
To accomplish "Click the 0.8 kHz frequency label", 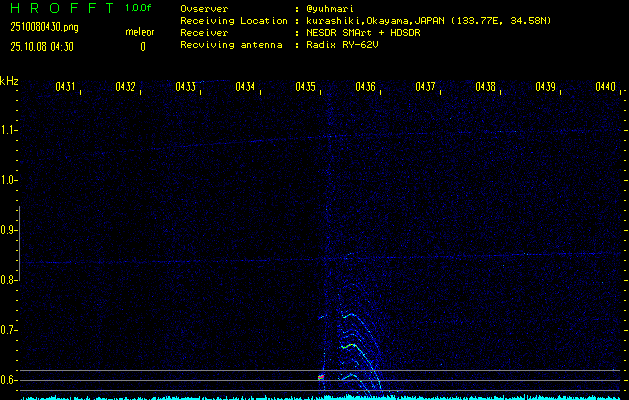I will click(x=9, y=280).
